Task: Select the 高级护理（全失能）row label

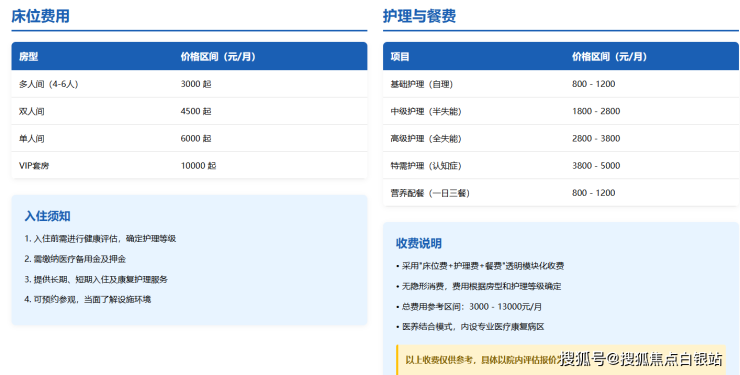Action: 426,139
